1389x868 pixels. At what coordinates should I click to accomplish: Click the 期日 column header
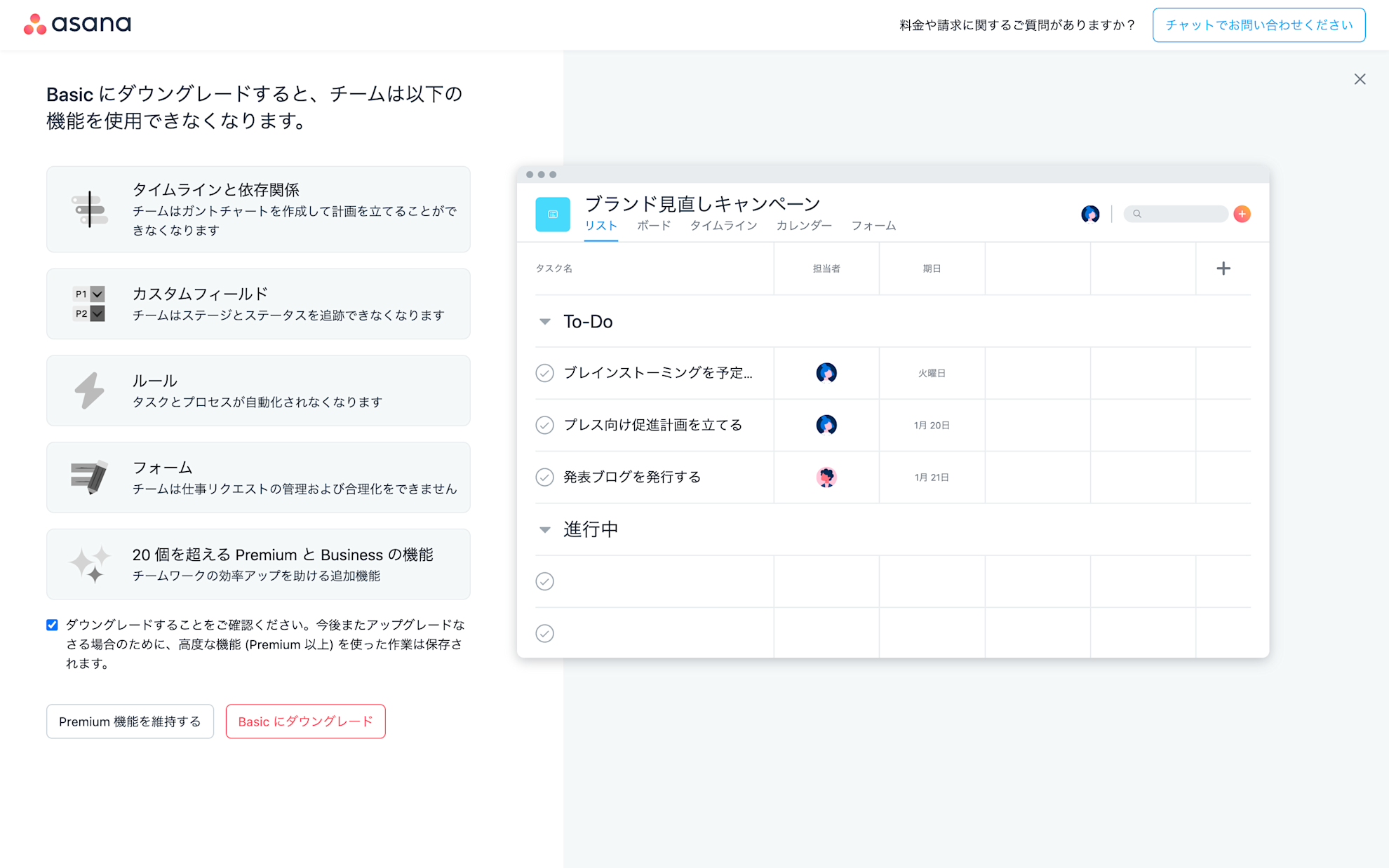pos(932,269)
